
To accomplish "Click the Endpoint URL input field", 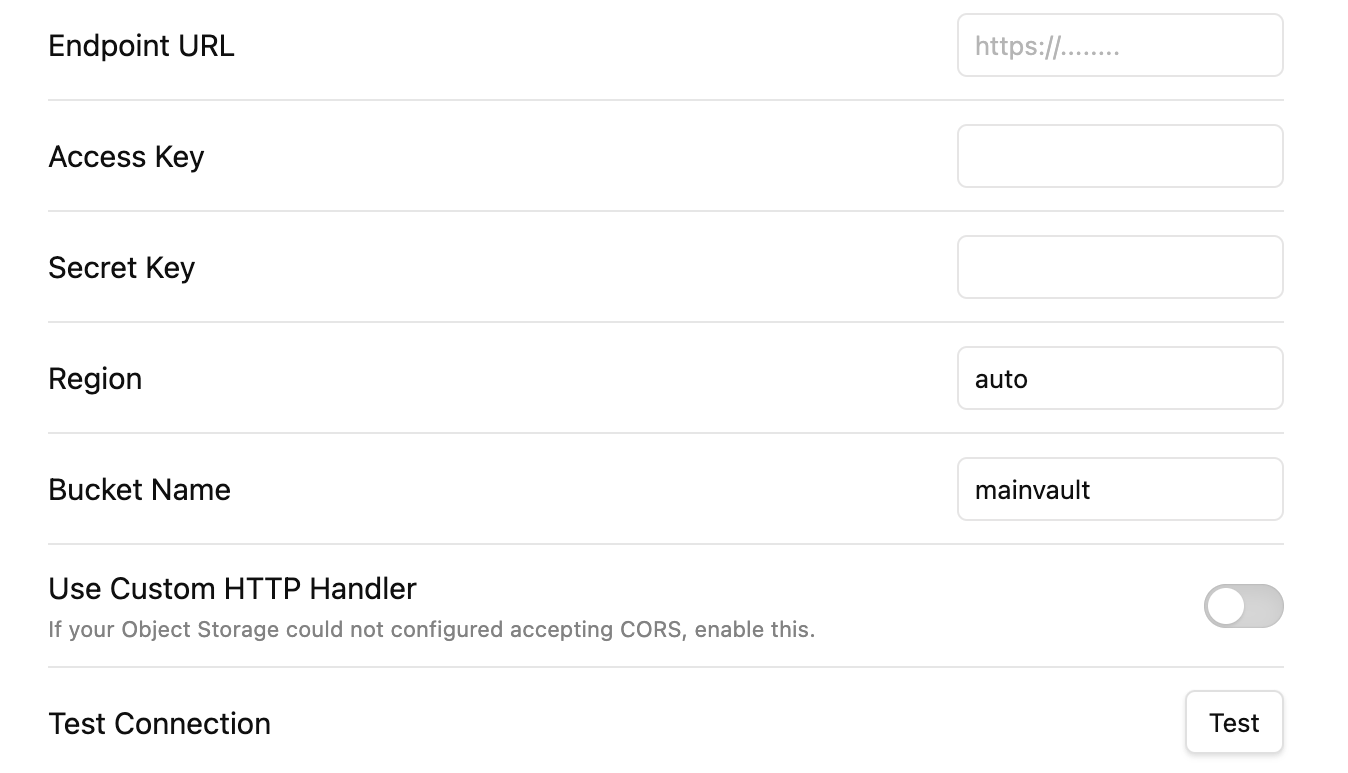I will pyautogui.click(x=1119, y=46).
